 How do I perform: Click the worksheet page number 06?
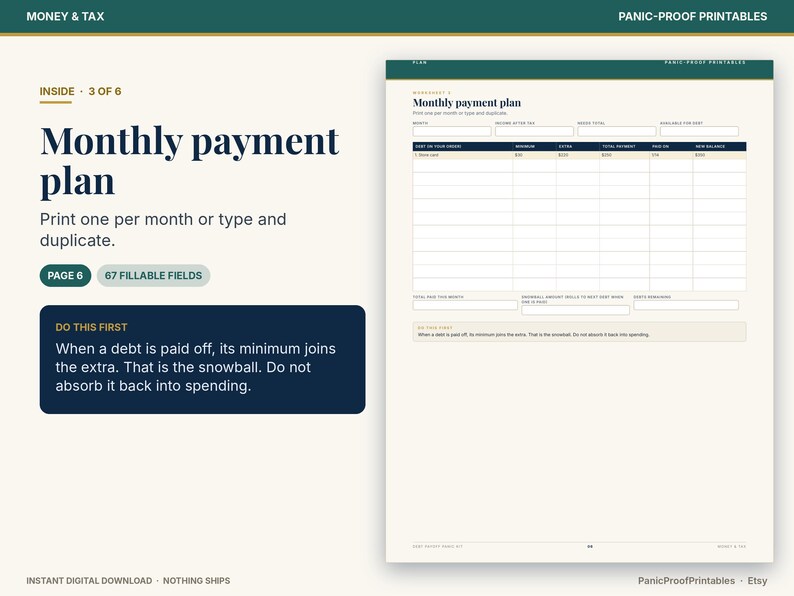coord(590,546)
